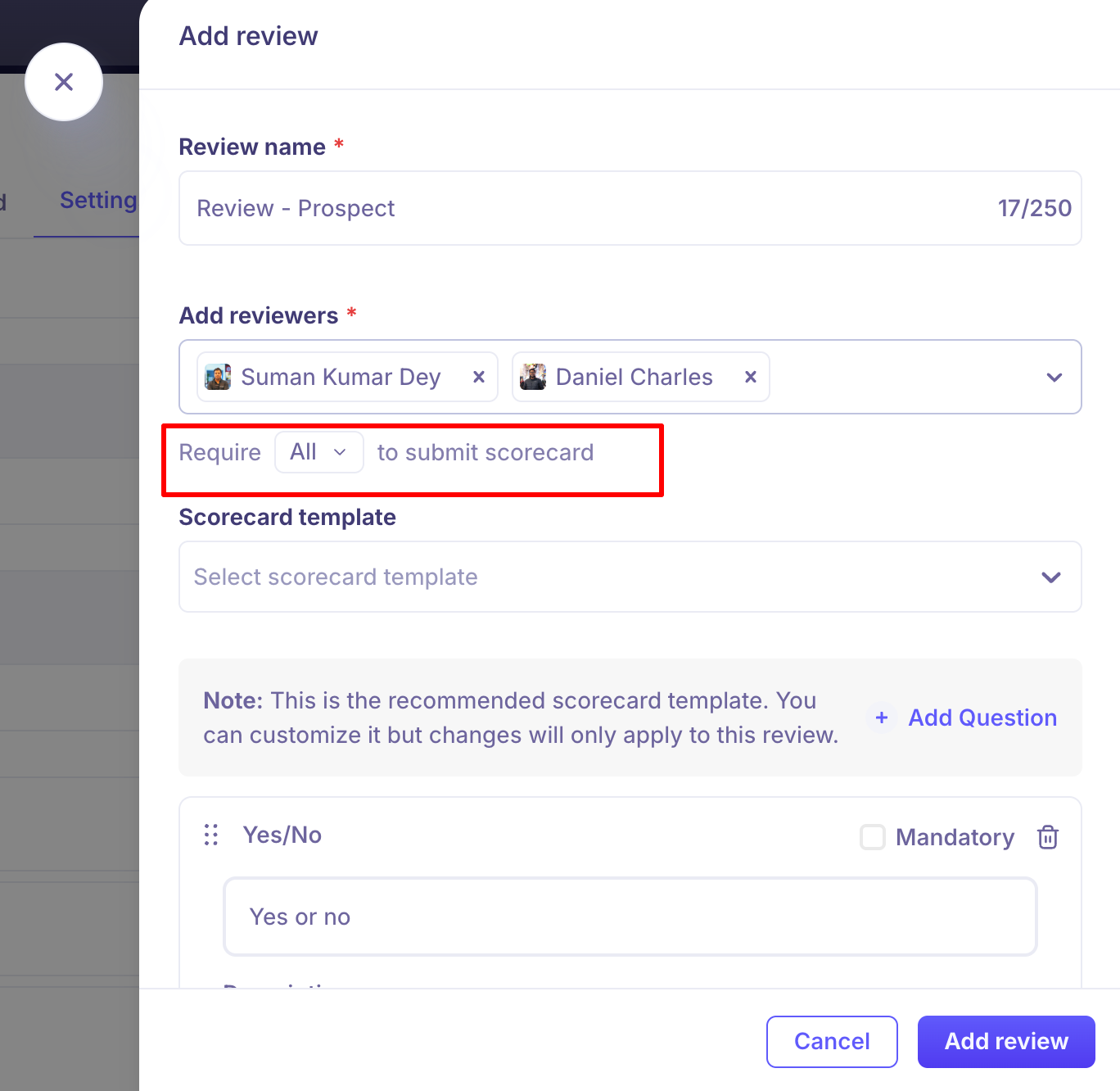Click the plus icon beside Add Question

coord(882,718)
